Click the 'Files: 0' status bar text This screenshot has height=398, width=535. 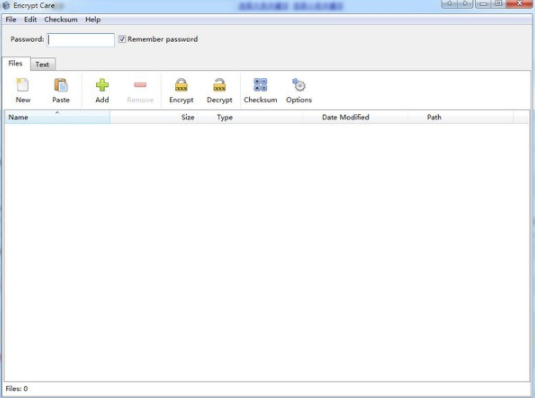click(x=17, y=389)
